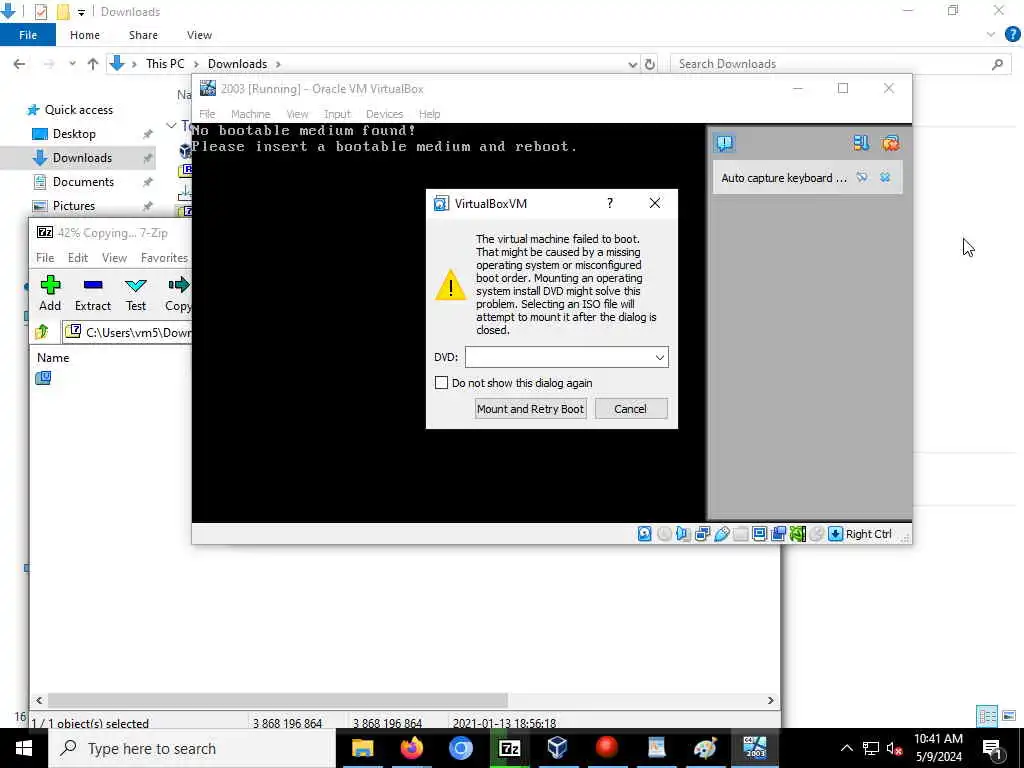Click the help question mark in VirtualBoxVM dialog
This screenshot has width=1024, height=768.
pyautogui.click(x=610, y=203)
